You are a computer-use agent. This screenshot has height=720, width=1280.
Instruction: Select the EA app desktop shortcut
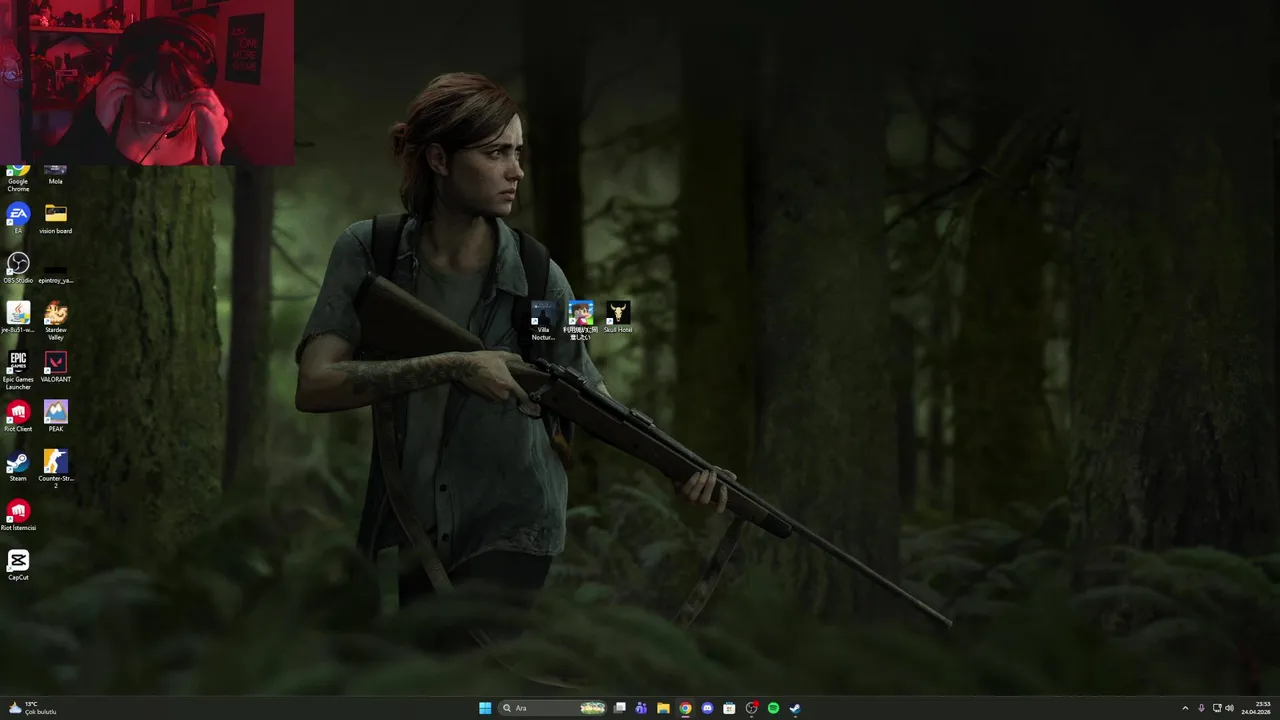tap(18, 218)
